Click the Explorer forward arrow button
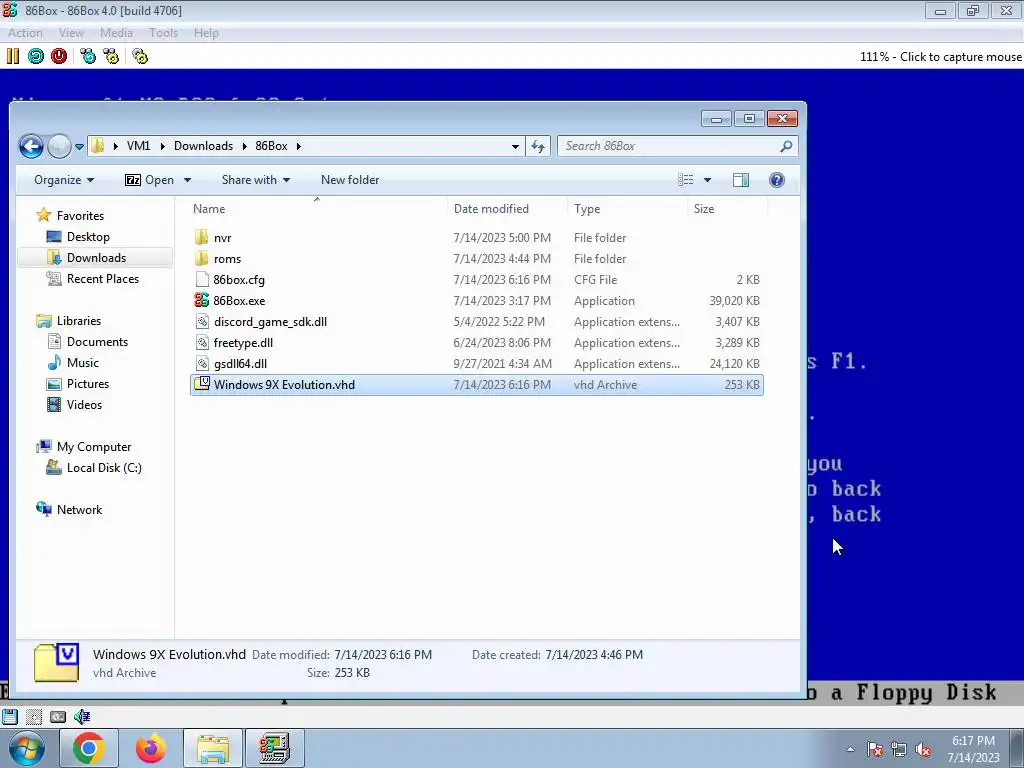Viewport: 1024px width, 768px height. (x=59, y=146)
